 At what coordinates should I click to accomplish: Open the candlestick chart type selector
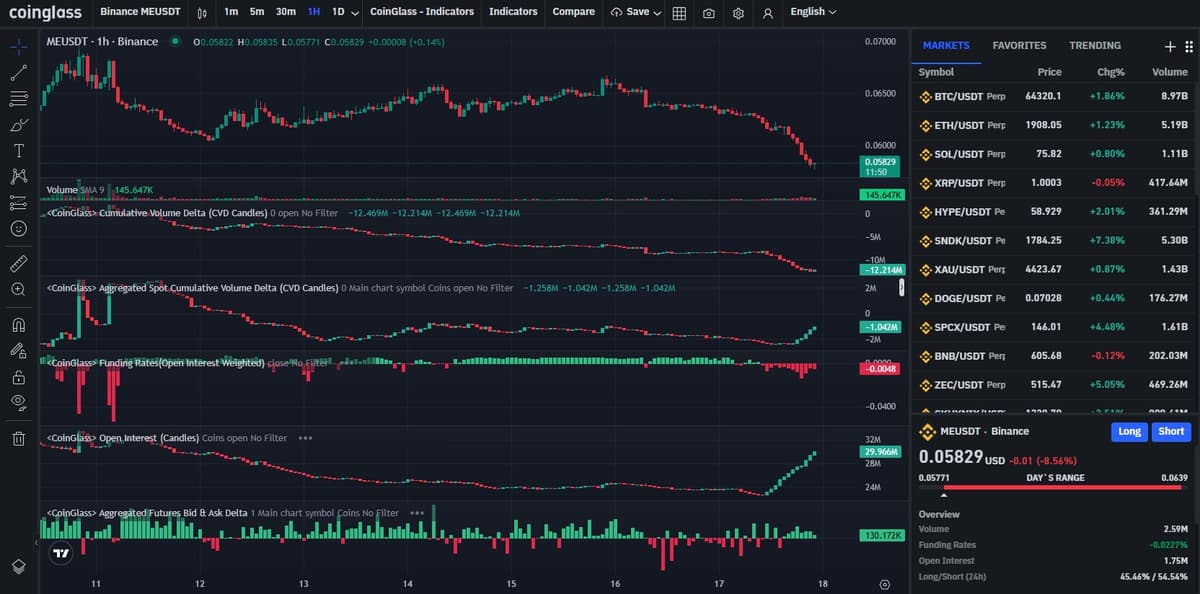coord(202,13)
